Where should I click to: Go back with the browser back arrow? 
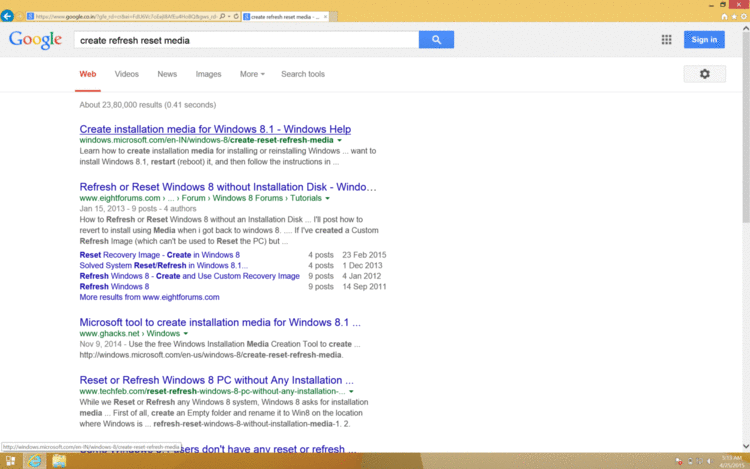tap(7, 16)
